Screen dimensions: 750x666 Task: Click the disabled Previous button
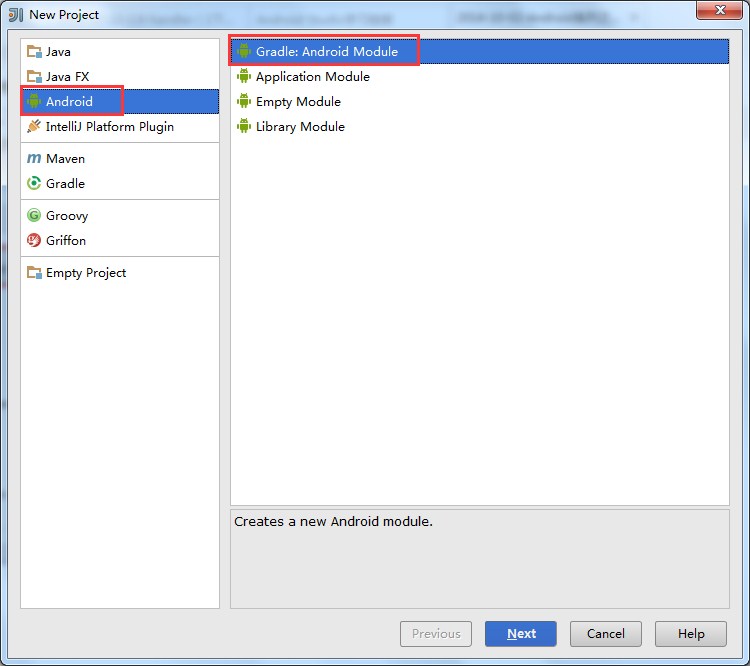[x=436, y=633]
